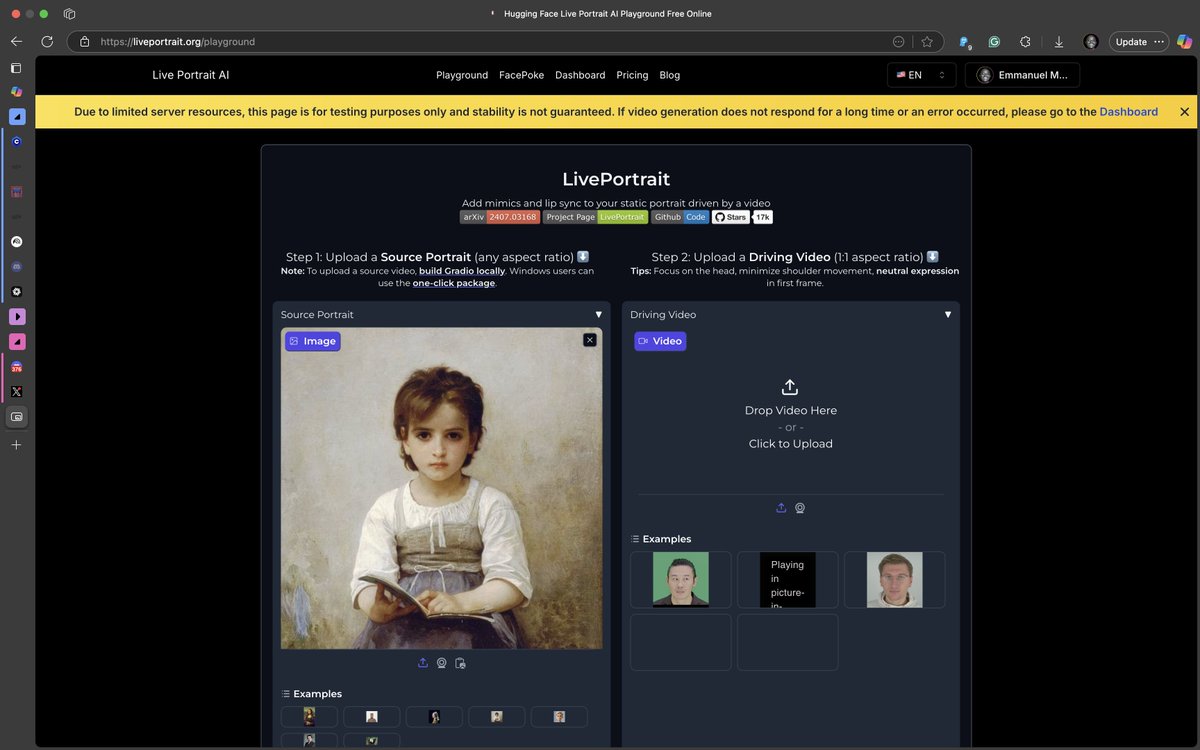Go back to the previous page

click(x=16, y=42)
